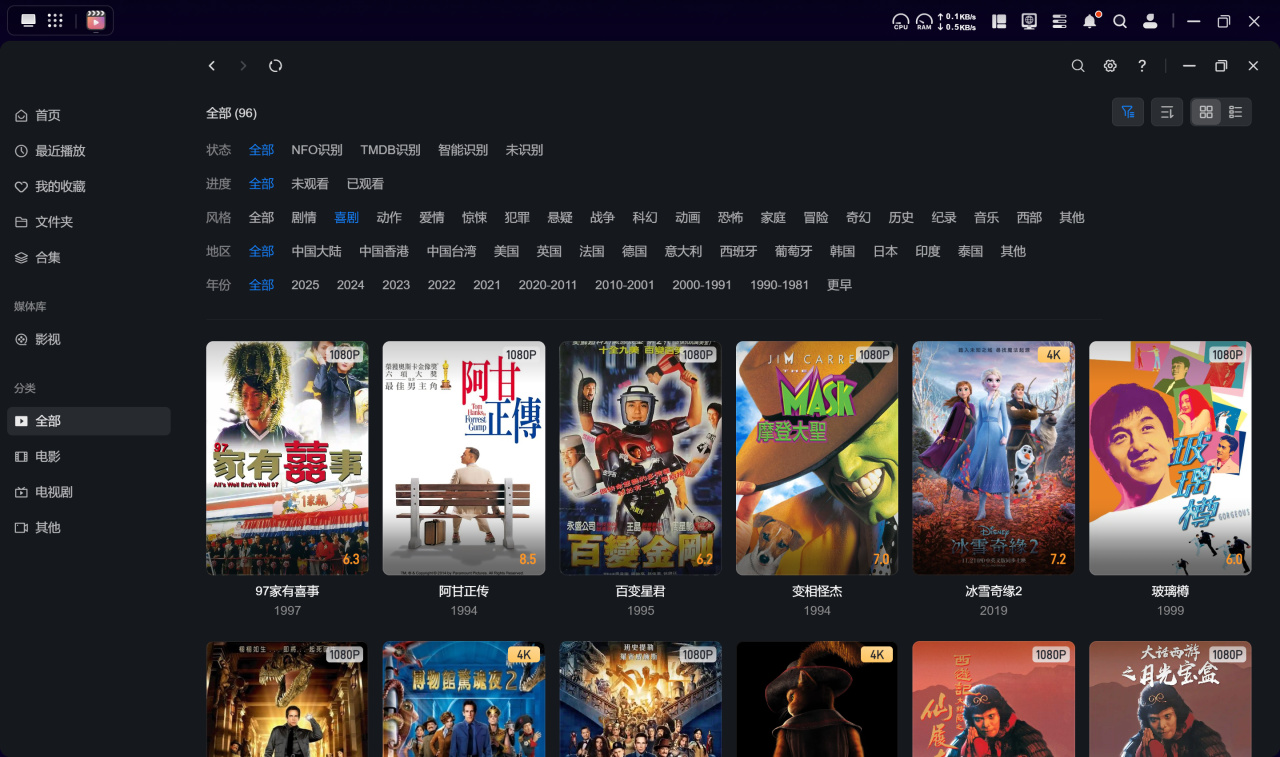The image size is (1280, 757).
Task: Filter region by 中国香港
Action: [384, 251]
